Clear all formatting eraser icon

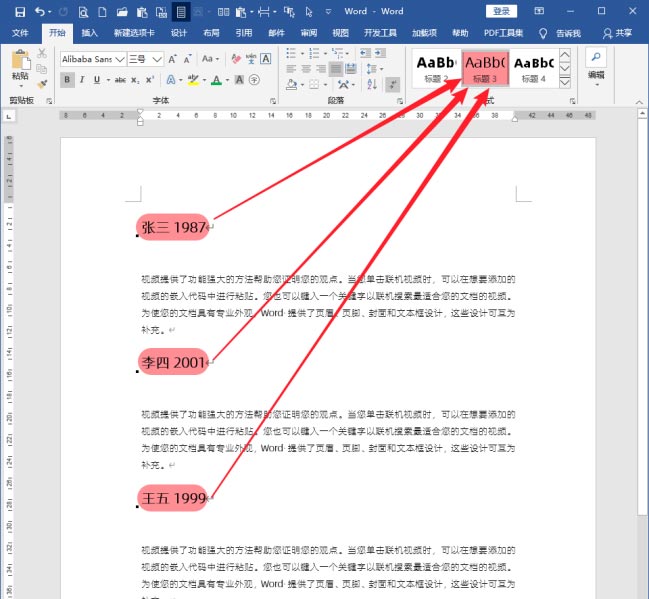click(x=236, y=59)
